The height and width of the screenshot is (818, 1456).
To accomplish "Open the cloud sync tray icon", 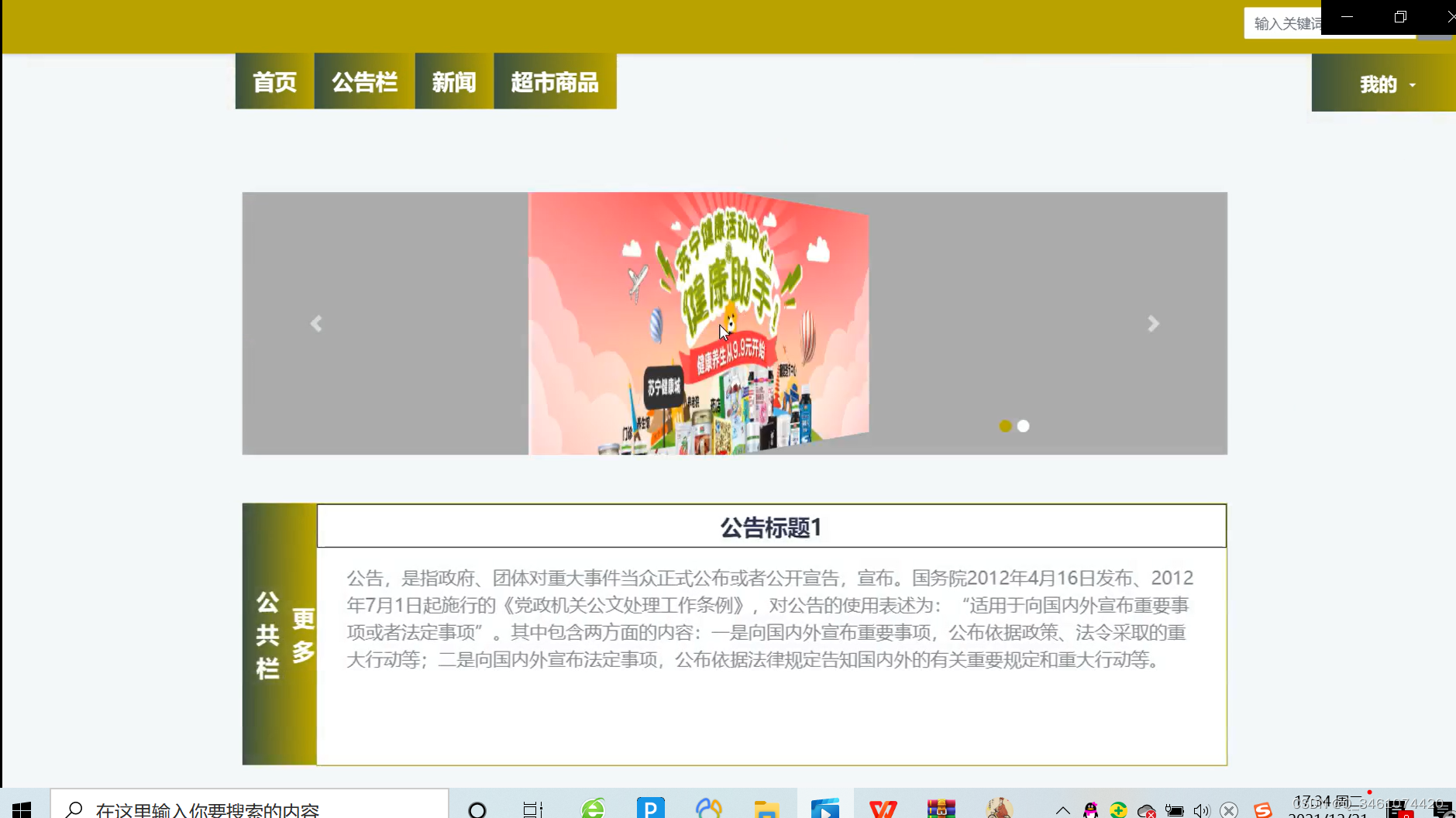I will [x=1146, y=811].
